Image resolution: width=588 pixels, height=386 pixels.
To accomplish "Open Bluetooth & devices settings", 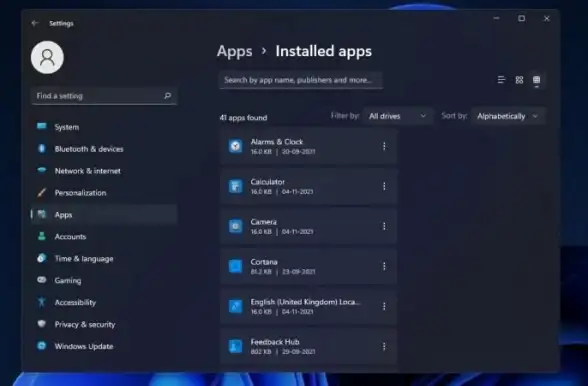I will click(104, 149).
